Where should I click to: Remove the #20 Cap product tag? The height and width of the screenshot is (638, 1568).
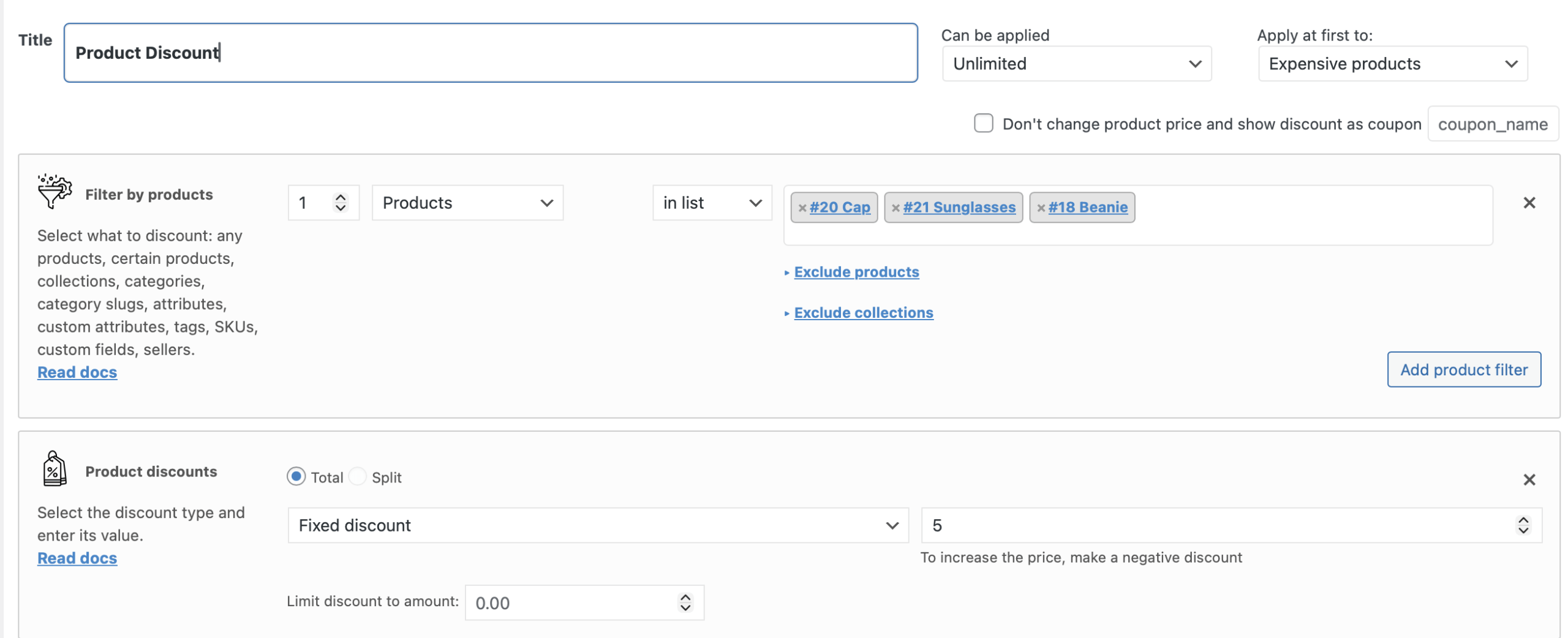(x=802, y=208)
